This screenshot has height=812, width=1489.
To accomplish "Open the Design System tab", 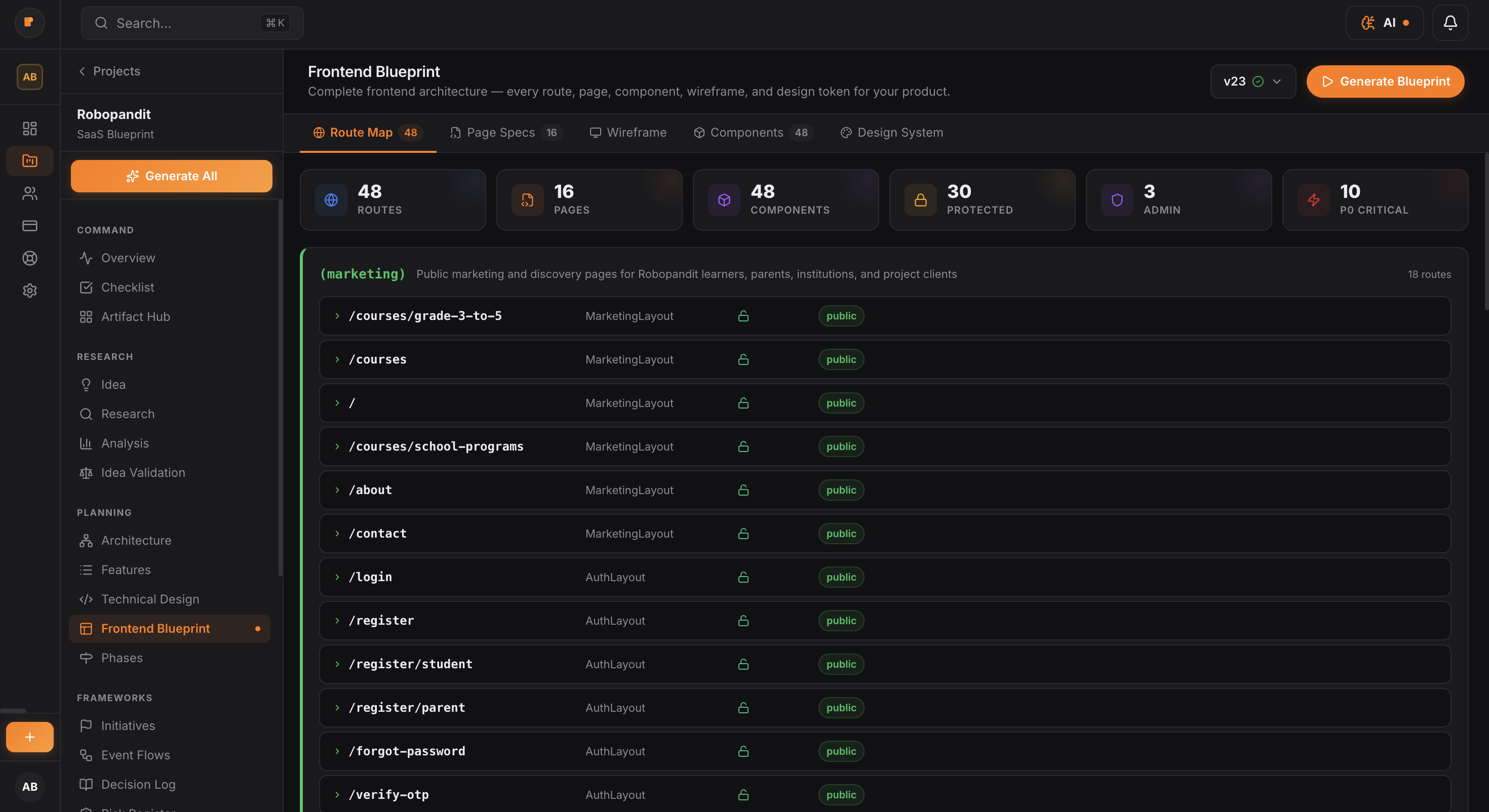I will pyautogui.click(x=891, y=132).
